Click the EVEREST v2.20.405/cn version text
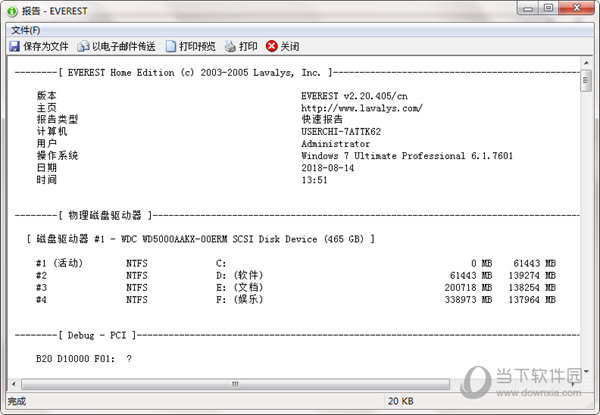Viewport: 600px width, 415px height. point(354,96)
